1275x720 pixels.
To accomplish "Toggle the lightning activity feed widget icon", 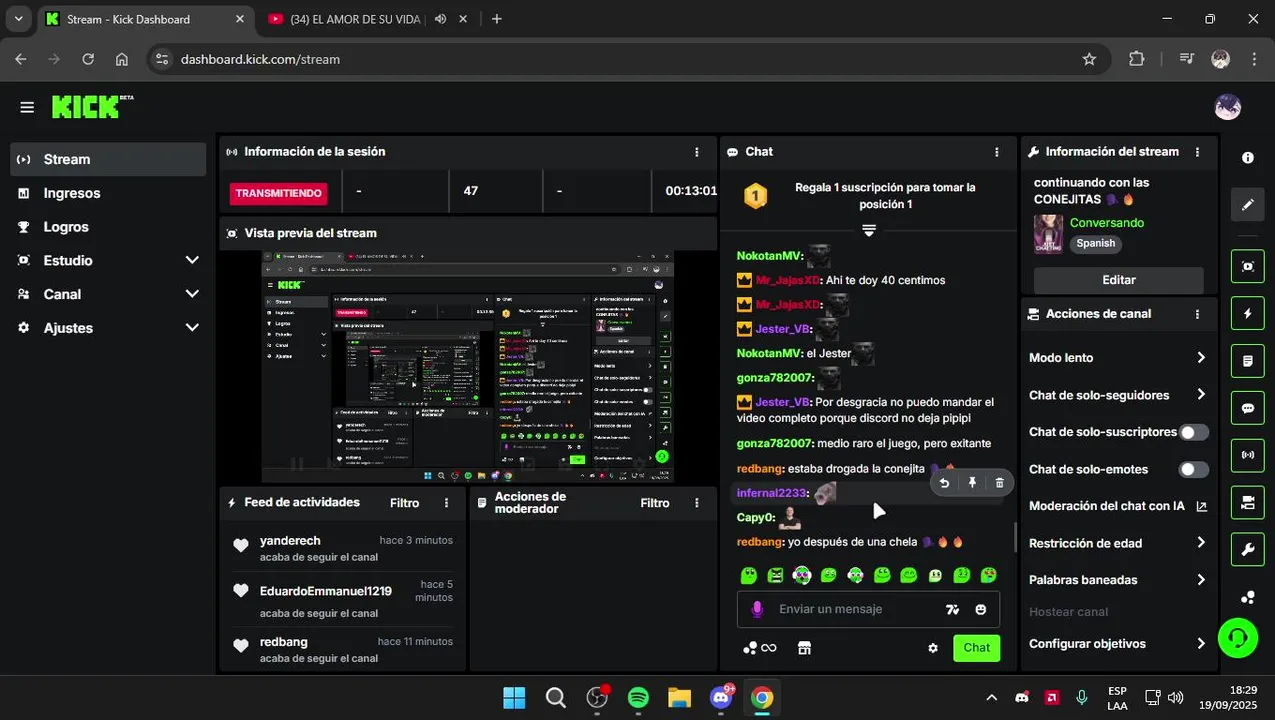I will click(x=1248, y=313).
